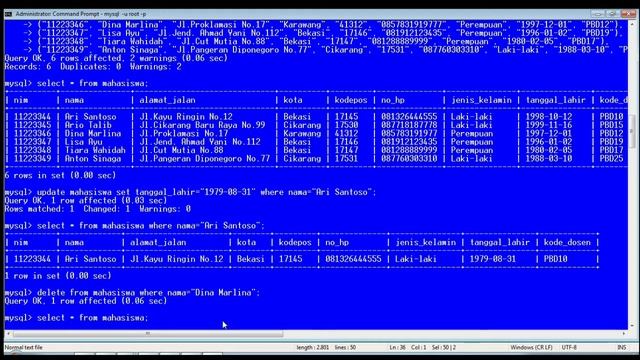The image size is (640, 360).
Task: Click address cell 'Jl.Cut Mutia No.88' in the table
Action: (x=181, y=150)
